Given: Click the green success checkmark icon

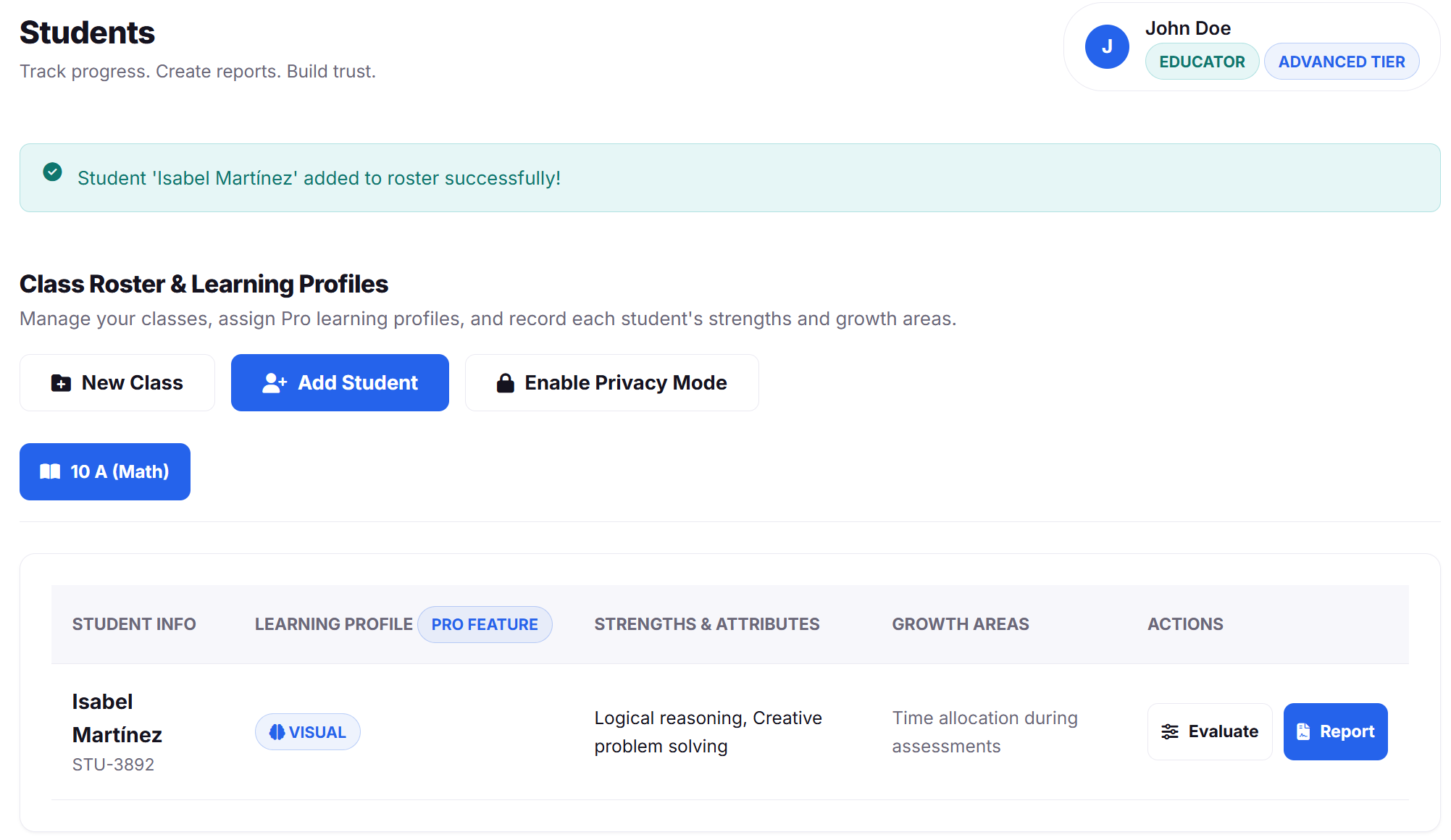Looking at the screenshot, I should click(x=52, y=172).
